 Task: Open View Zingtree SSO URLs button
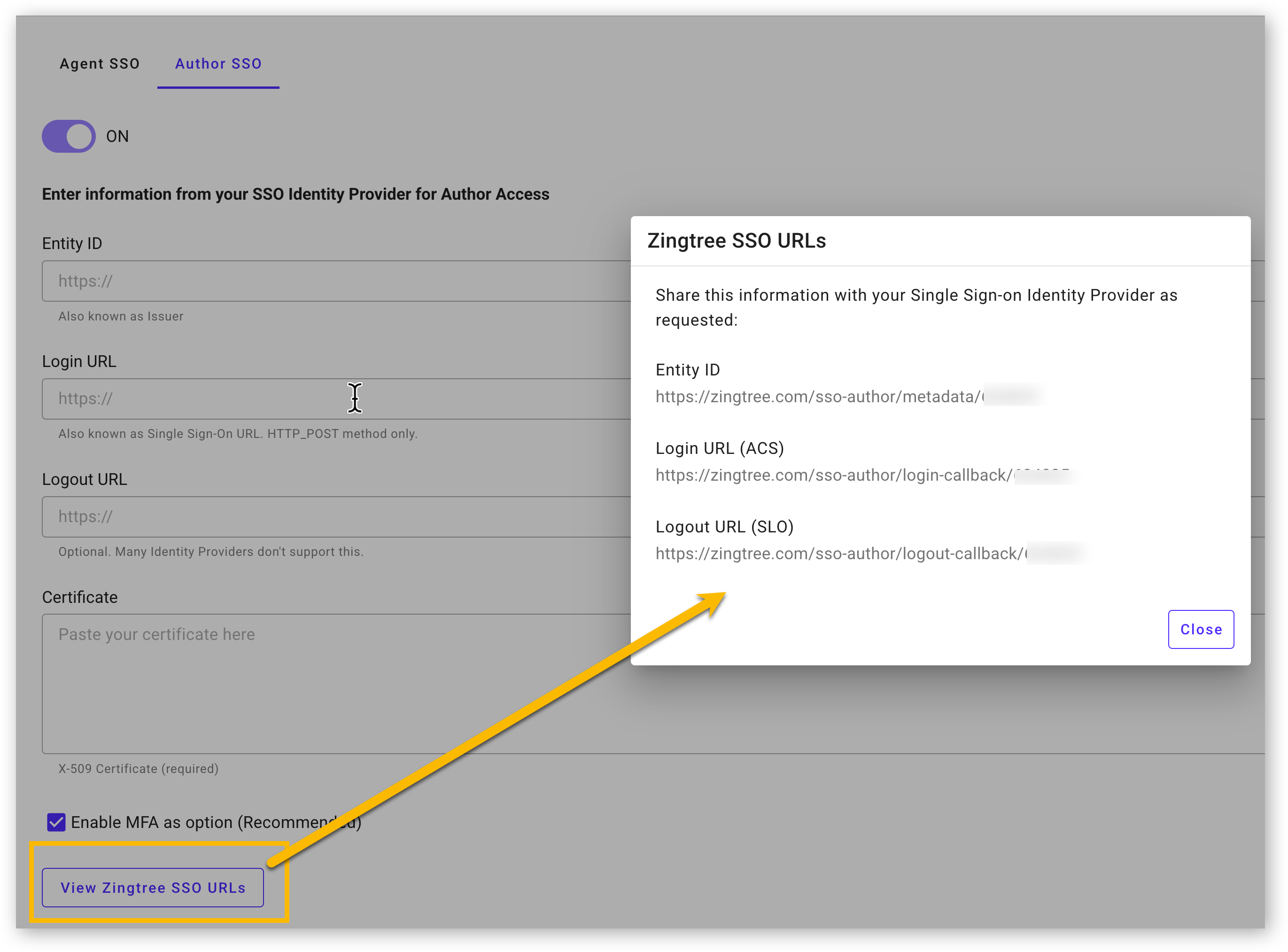pos(153,888)
